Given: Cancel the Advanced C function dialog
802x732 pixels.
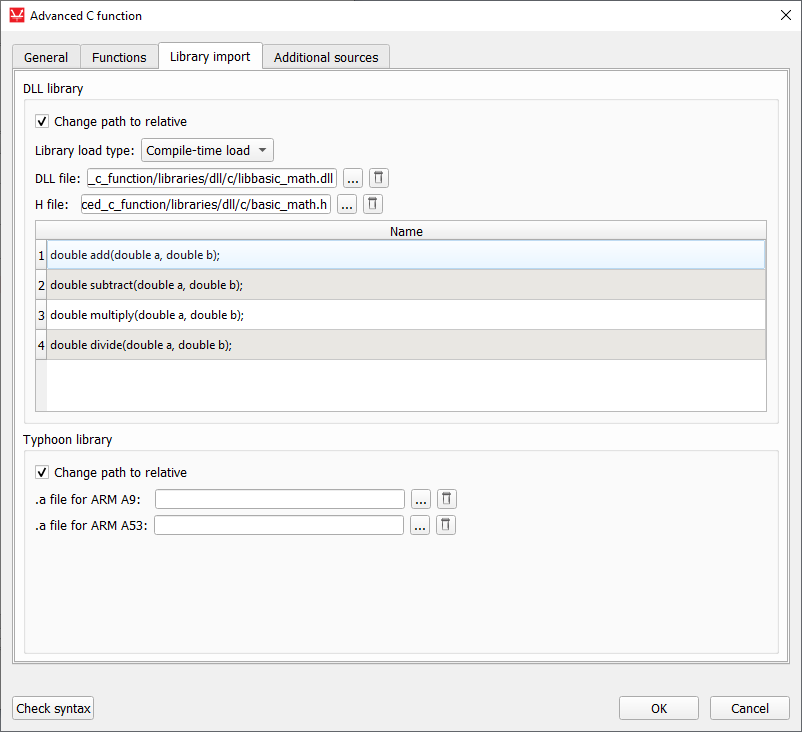Looking at the screenshot, I should [x=749, y=708].
